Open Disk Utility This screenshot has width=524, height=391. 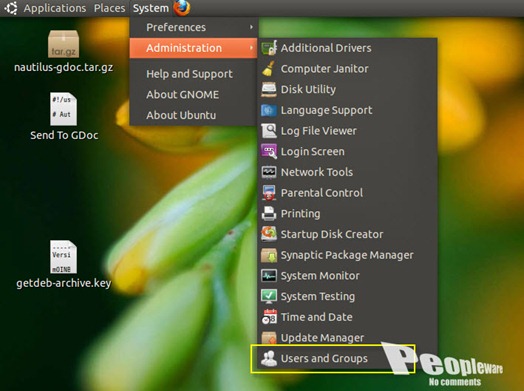click(x=348, y=89)
